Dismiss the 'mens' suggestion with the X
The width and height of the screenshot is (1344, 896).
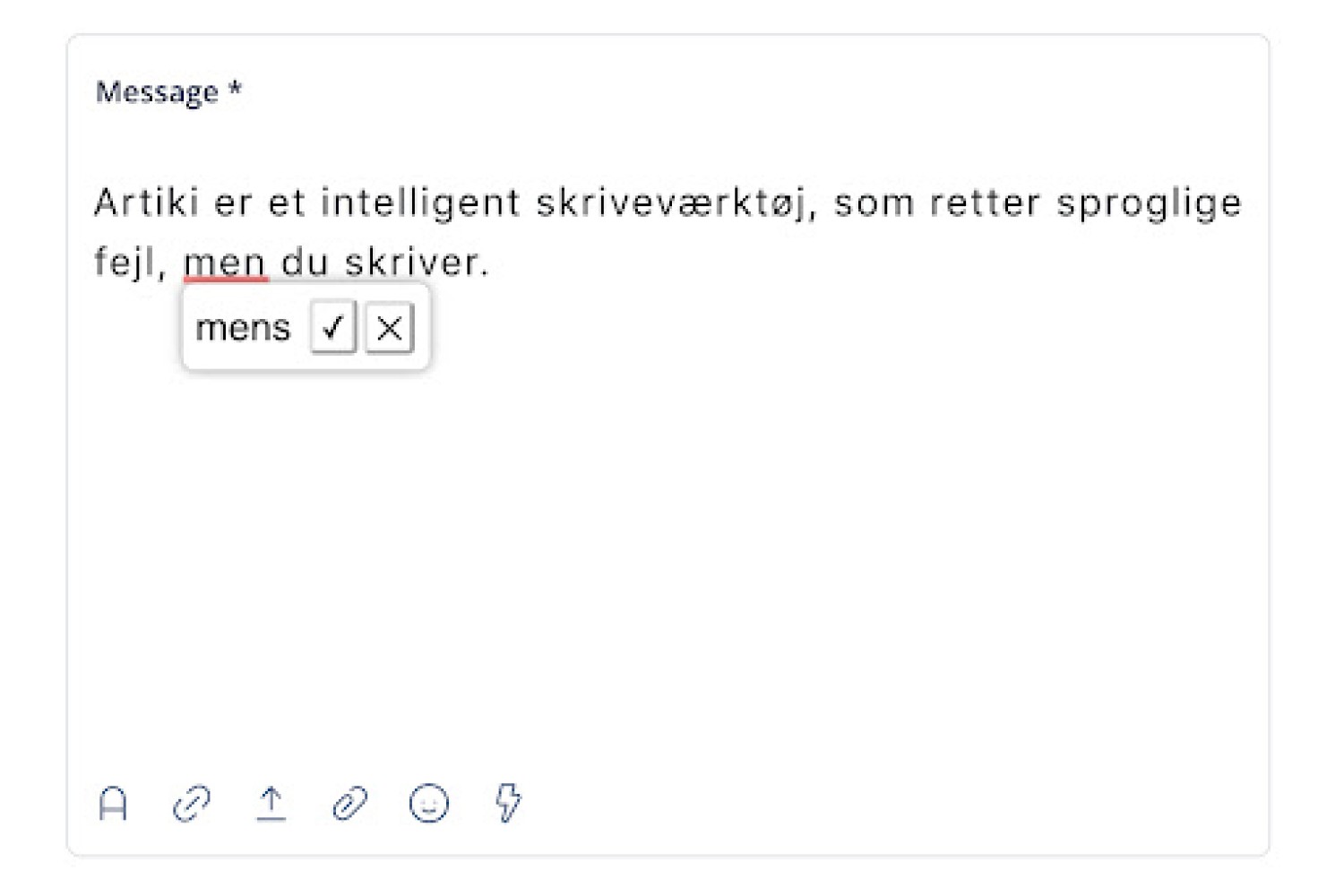pyautogui.click(x=390, y=328)
